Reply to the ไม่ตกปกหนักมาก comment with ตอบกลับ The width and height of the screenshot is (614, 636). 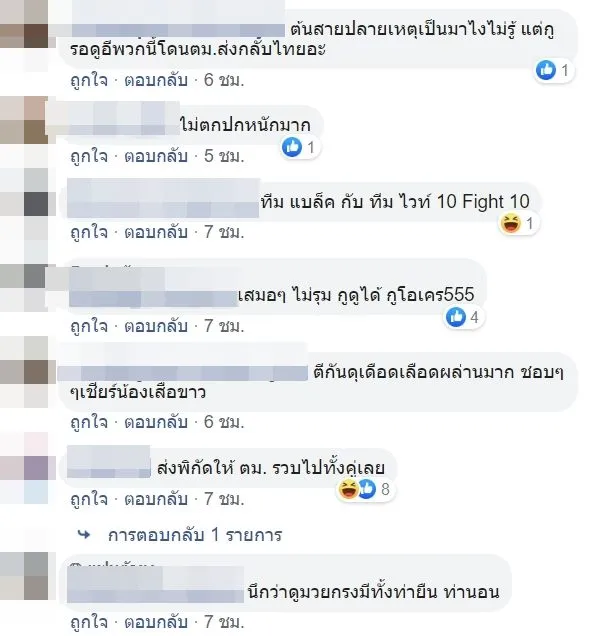[156, 156]
